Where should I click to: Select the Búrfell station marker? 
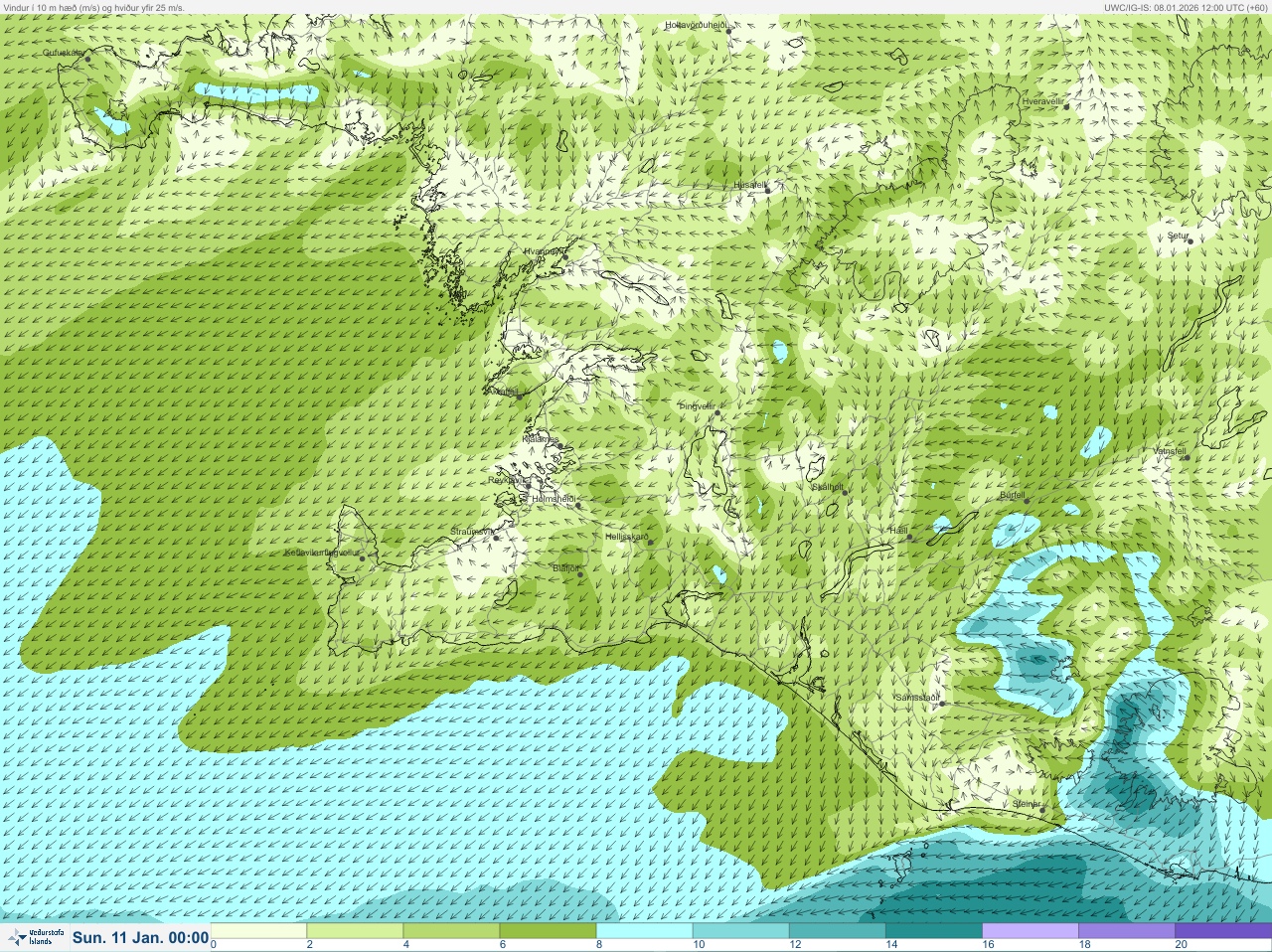pos(1027,500)
